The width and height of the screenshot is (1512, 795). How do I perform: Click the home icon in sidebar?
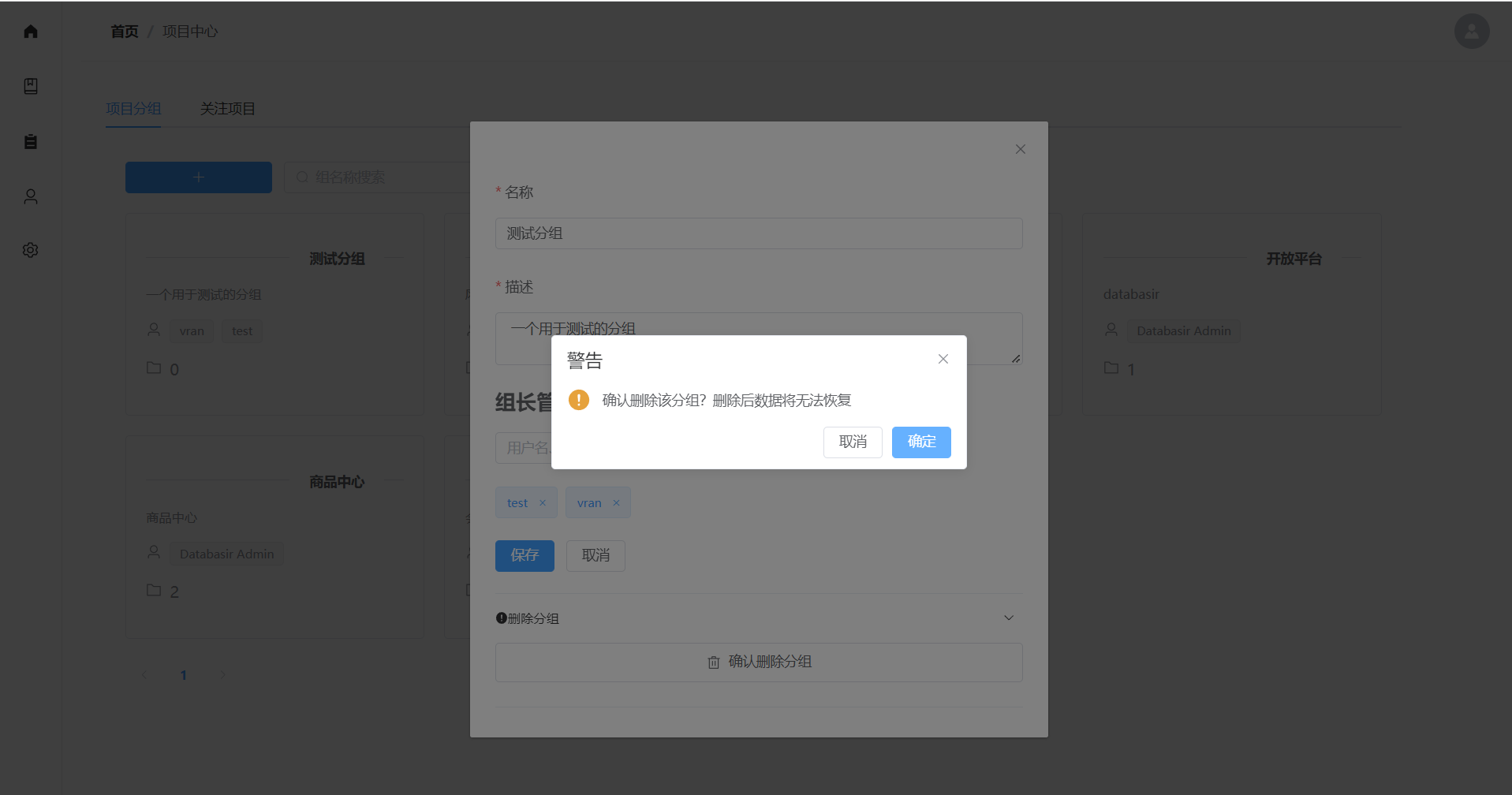tap(31, 32)
